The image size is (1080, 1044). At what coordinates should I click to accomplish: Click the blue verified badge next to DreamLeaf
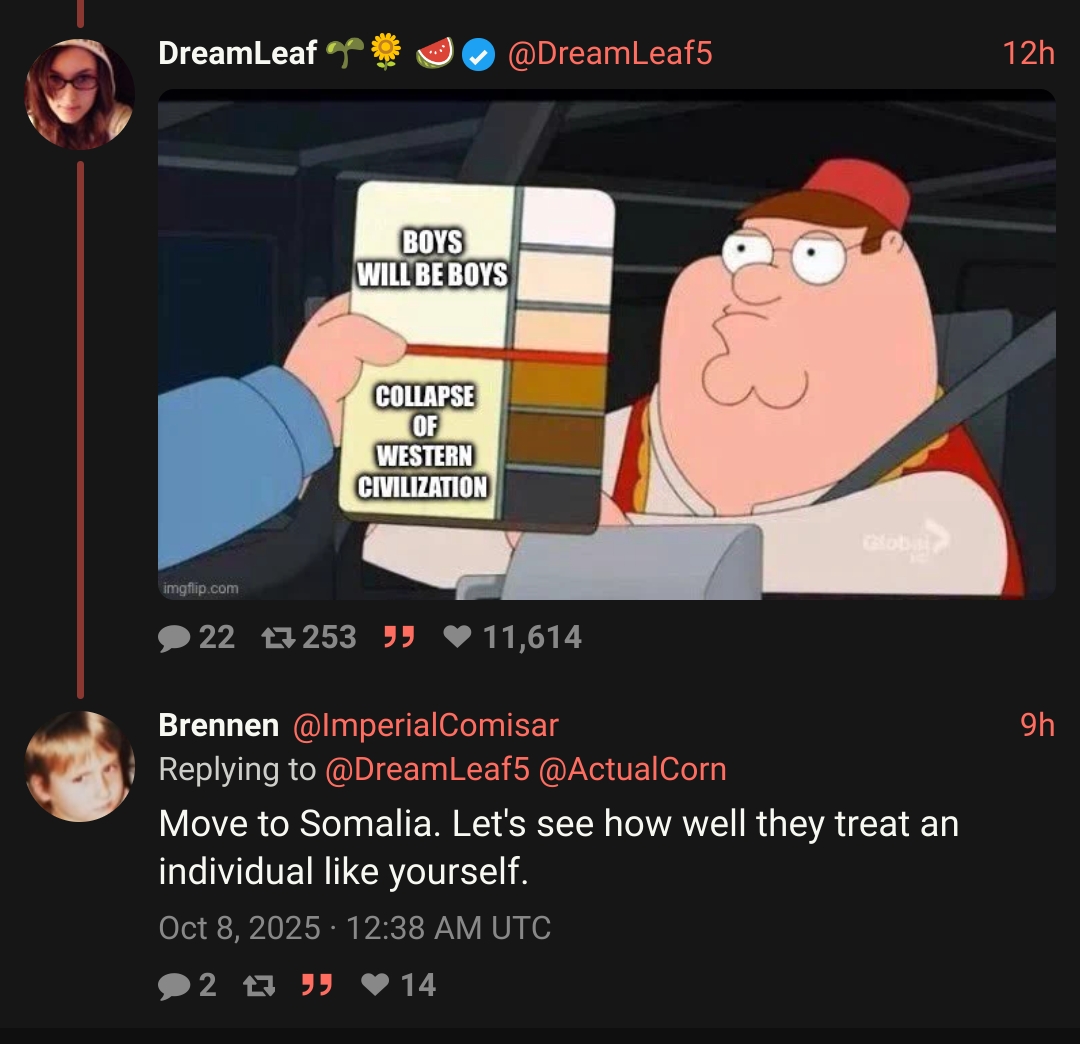(478, 54)
